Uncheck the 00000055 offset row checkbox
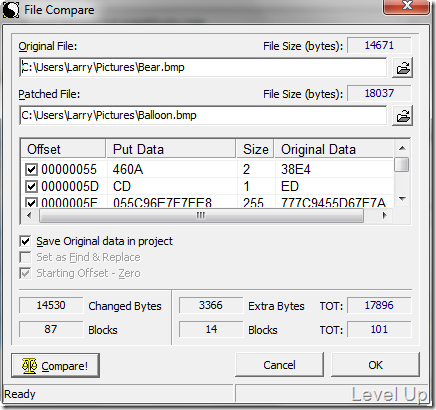 click(x=31, y=169)
